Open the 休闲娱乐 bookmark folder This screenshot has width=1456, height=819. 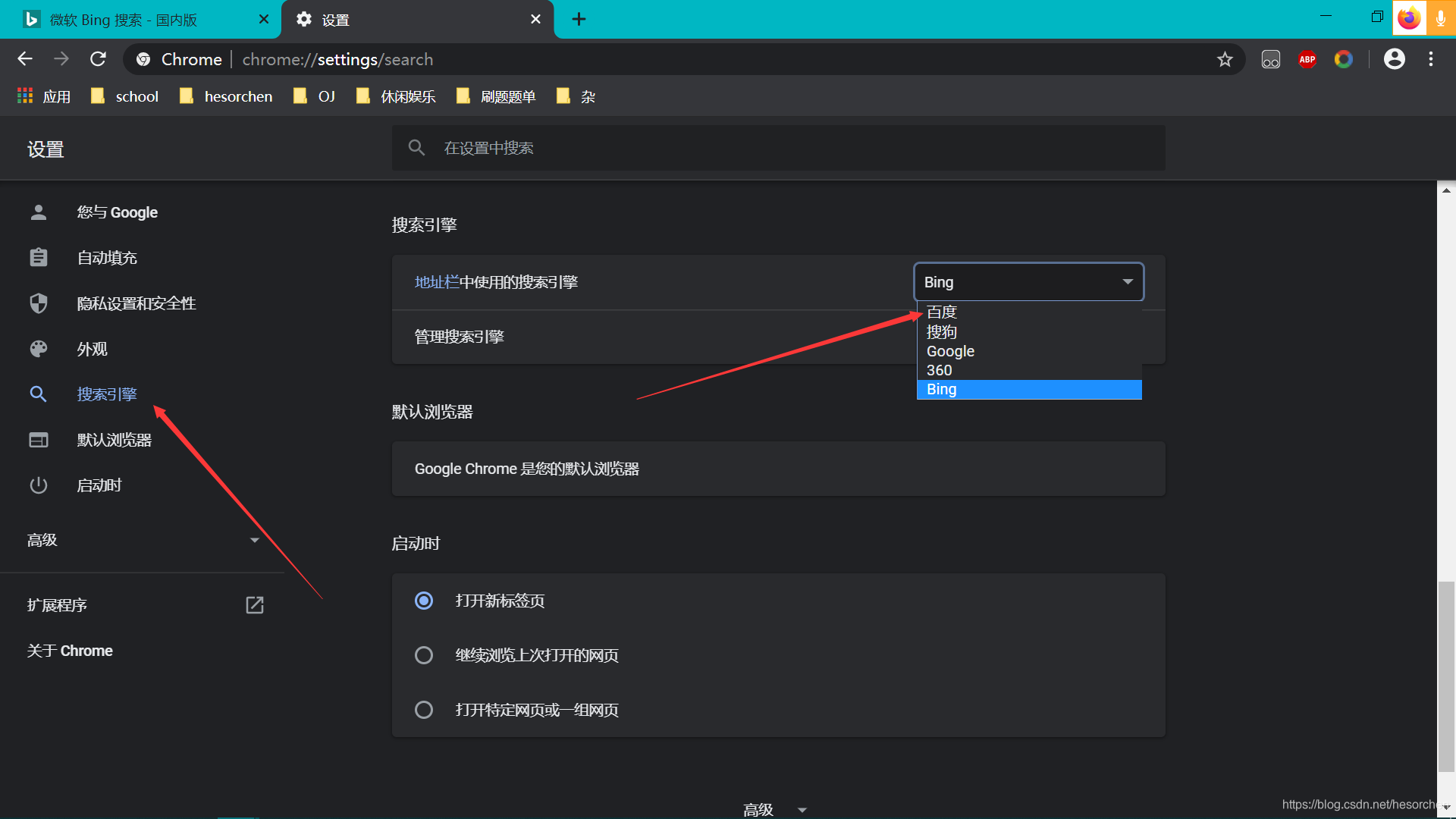(395, 96)
